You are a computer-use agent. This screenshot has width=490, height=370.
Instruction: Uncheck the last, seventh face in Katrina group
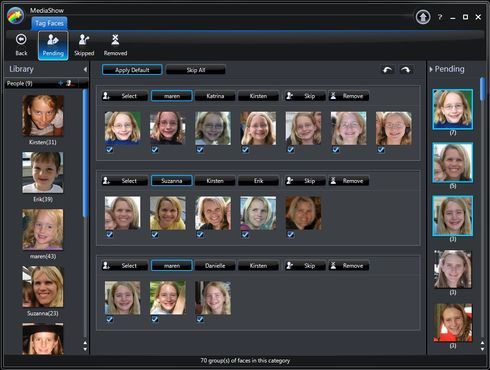[381, 150]
